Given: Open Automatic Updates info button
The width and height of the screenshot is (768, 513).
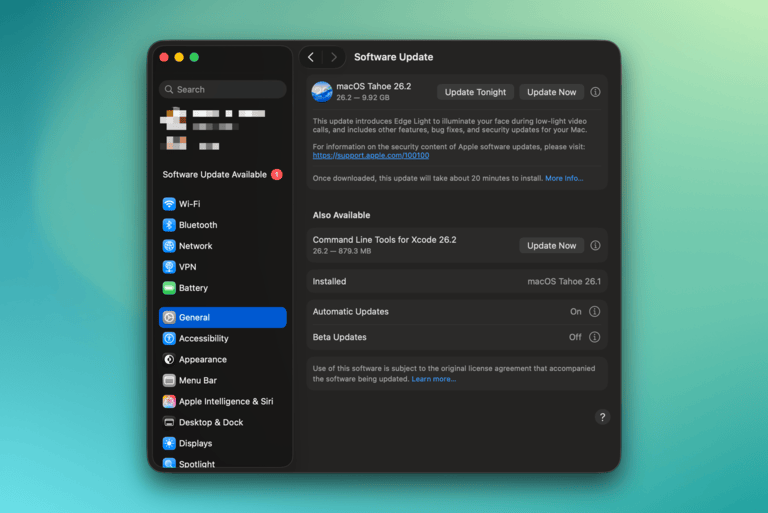Looking at the screenshot, I should pos(594,312).
